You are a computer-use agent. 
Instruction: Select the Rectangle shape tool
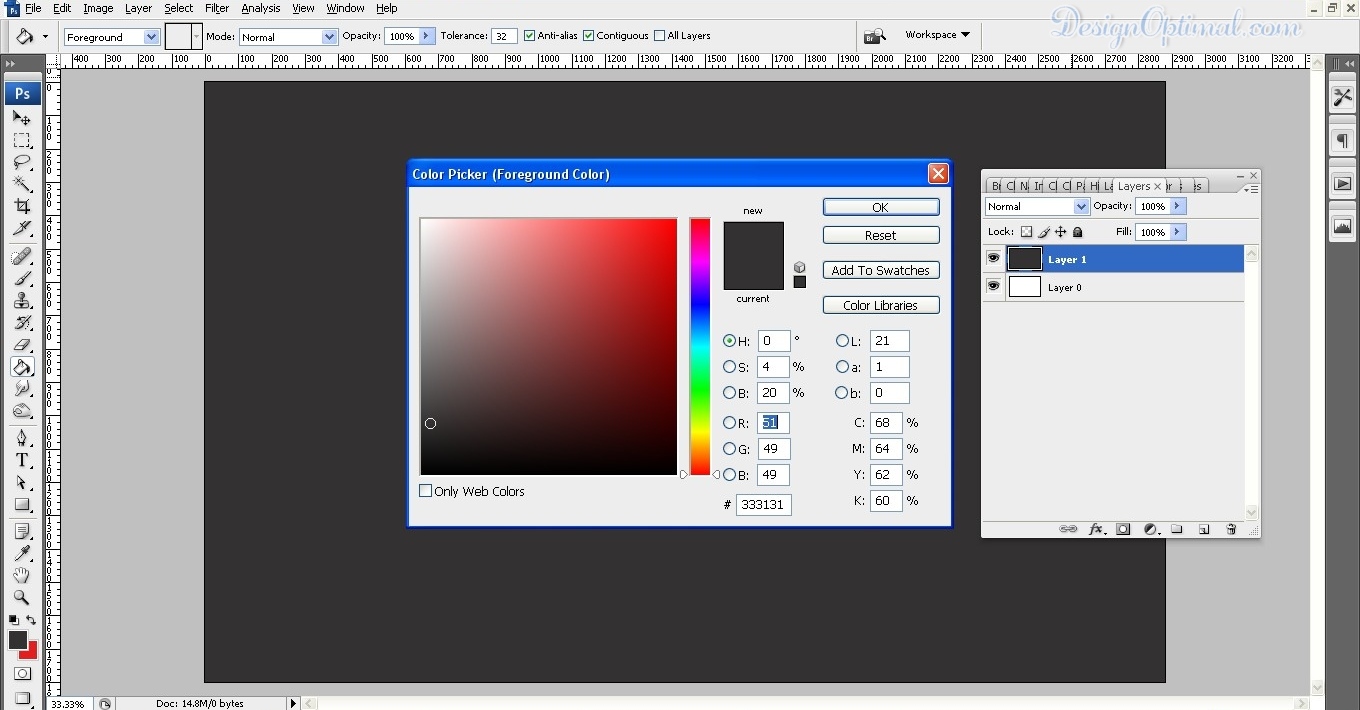click(22, 504)
